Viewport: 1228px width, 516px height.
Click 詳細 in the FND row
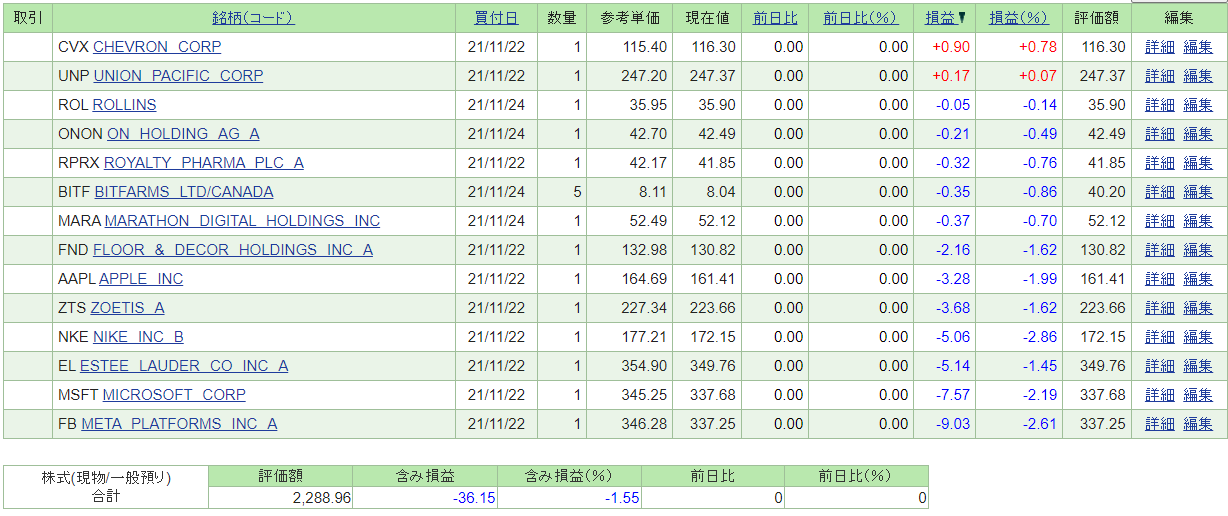click(1160, 250)
